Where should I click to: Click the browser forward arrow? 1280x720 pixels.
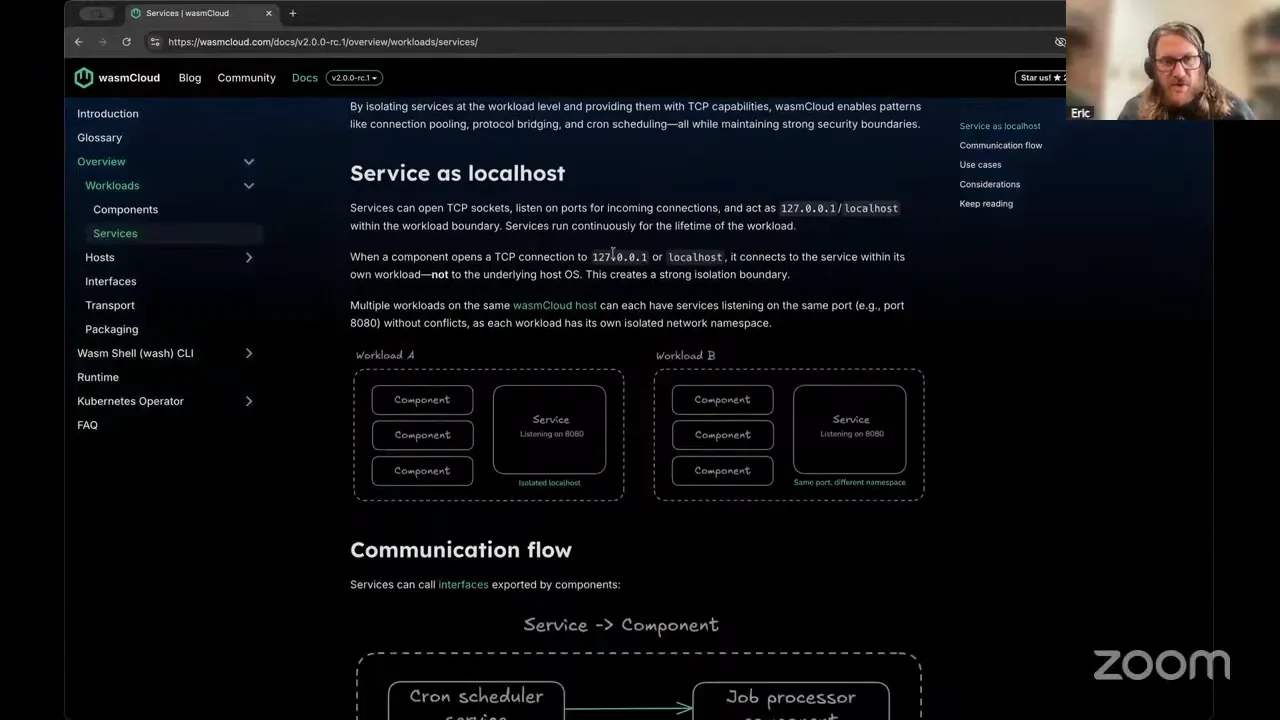[102, 42]
